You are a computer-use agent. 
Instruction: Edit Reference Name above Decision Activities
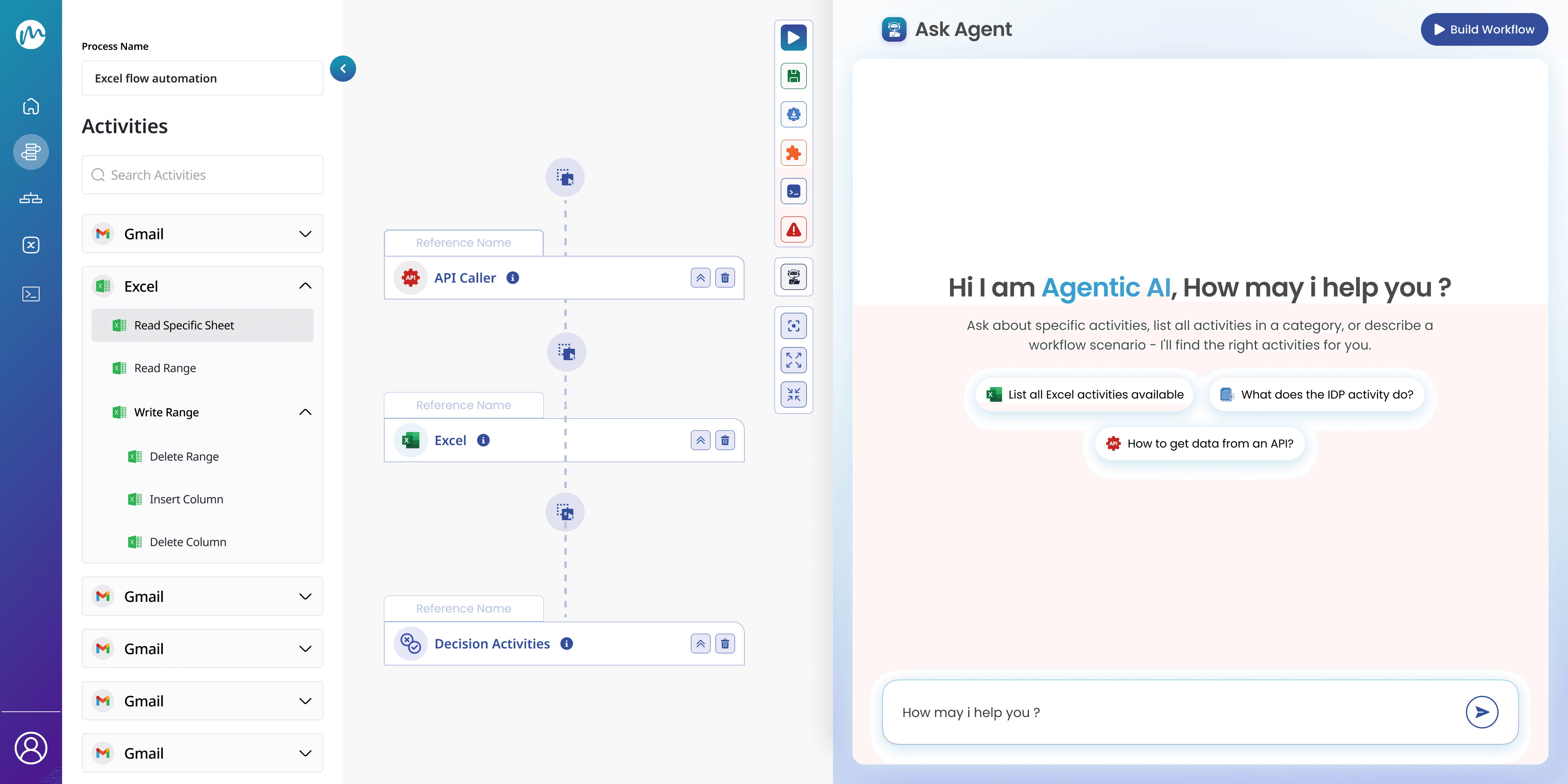pos(463,609)
